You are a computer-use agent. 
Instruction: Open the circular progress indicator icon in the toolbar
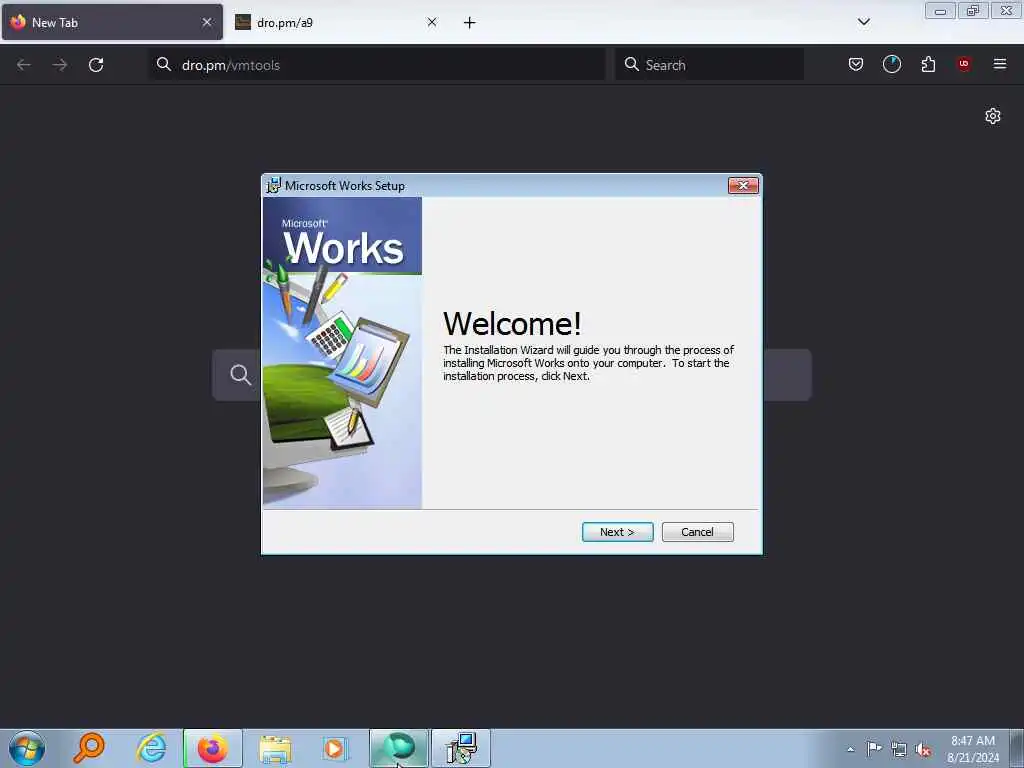pos(891,64)
